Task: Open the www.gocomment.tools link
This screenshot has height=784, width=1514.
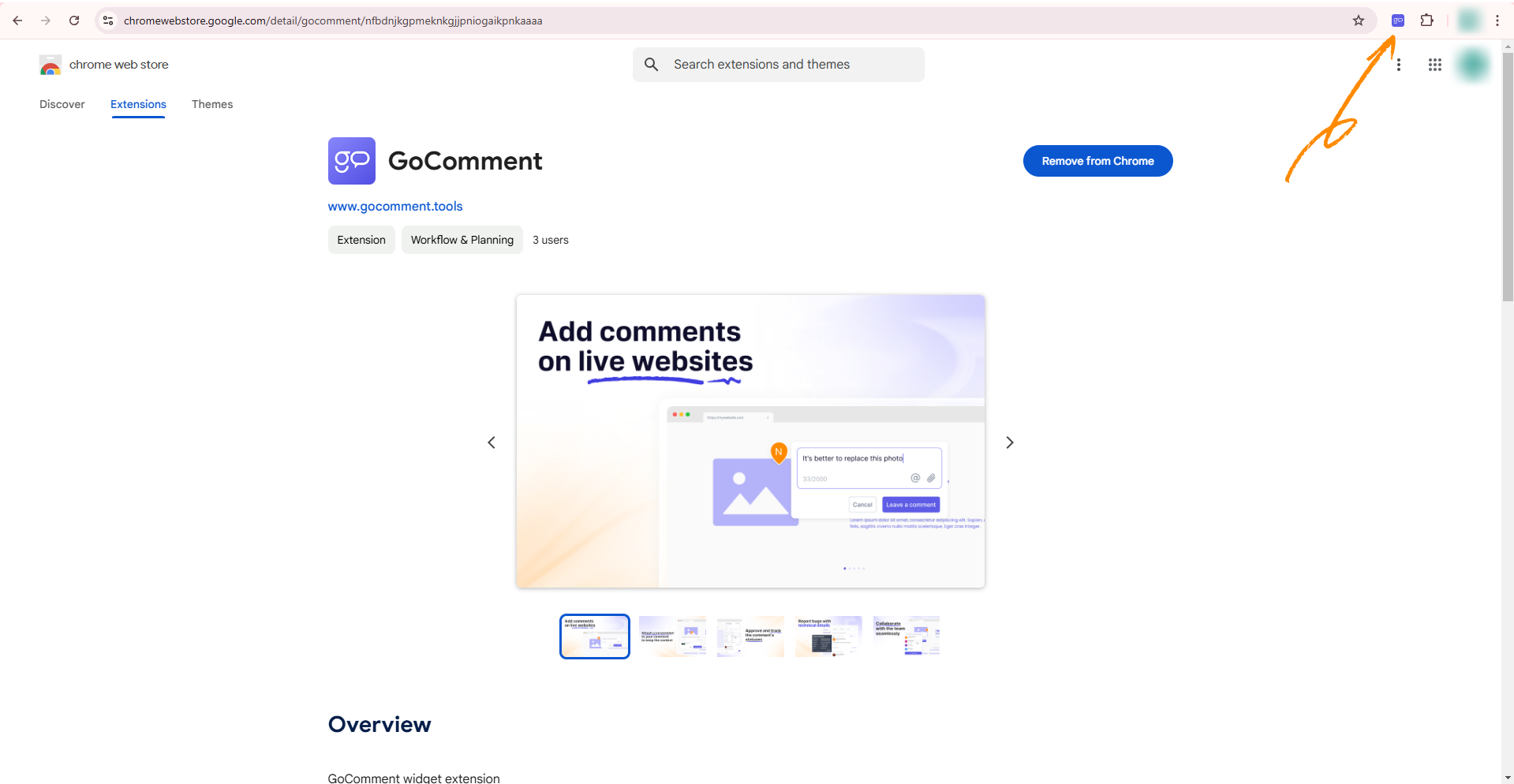Action: (x=395, y=206)
